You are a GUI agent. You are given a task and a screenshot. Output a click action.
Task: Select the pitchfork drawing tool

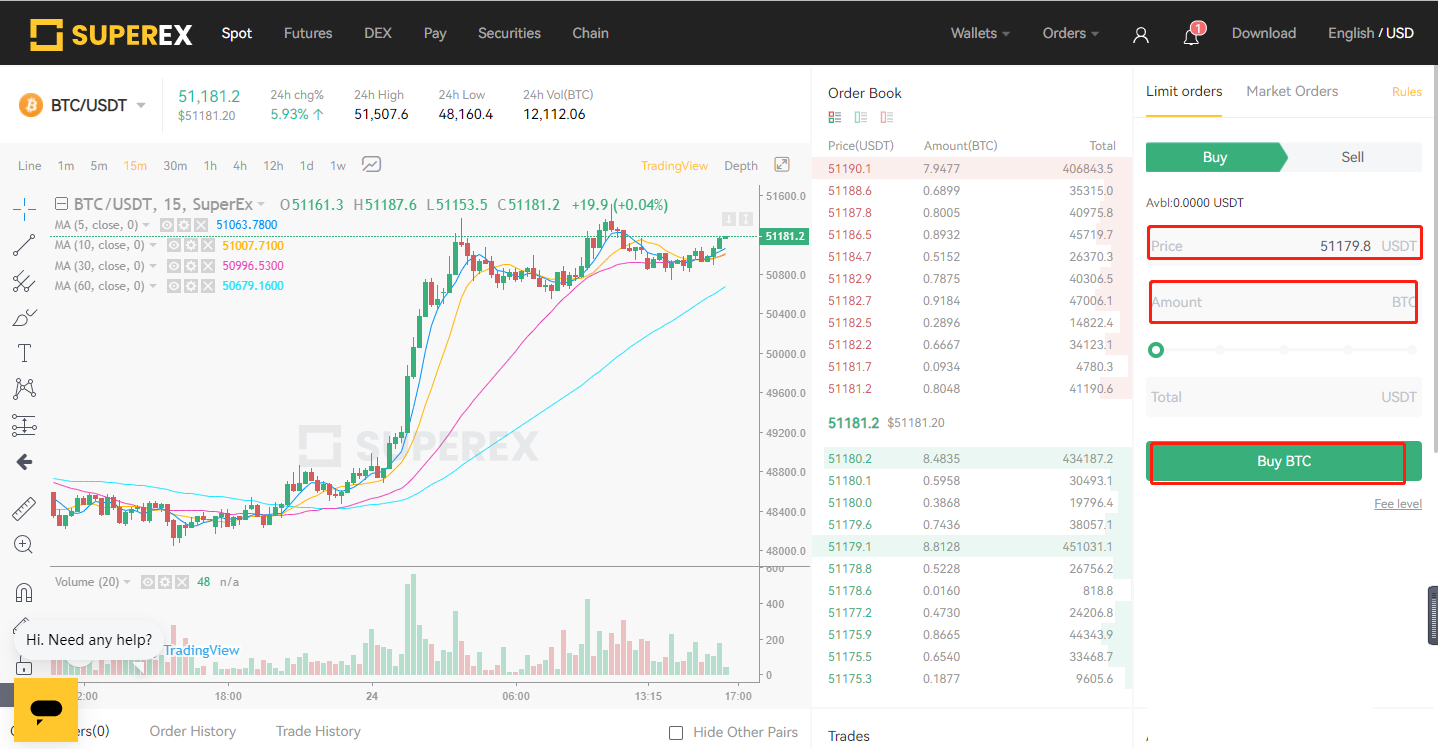[24, 281]
